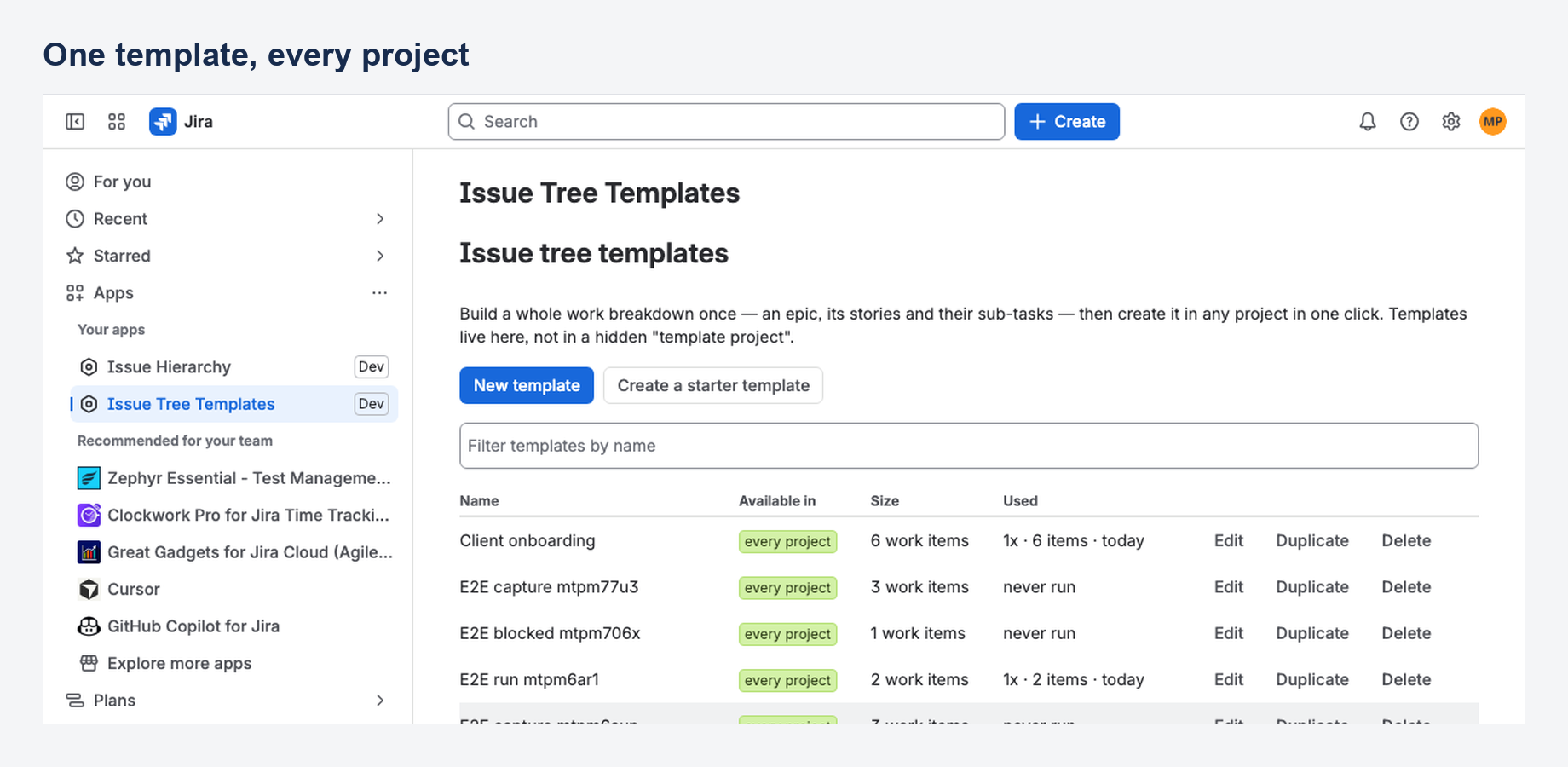Delete the E2E blocked mtpm706x template
Viewport: 1568px width, 767px height.
[1406, 633]
